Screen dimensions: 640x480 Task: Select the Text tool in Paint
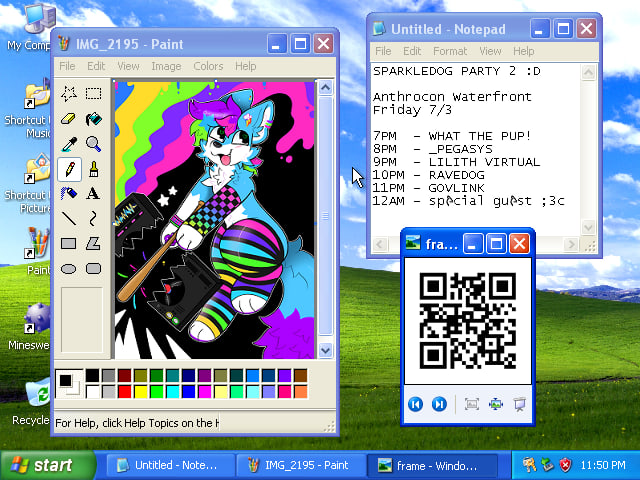tap(93, 193)
